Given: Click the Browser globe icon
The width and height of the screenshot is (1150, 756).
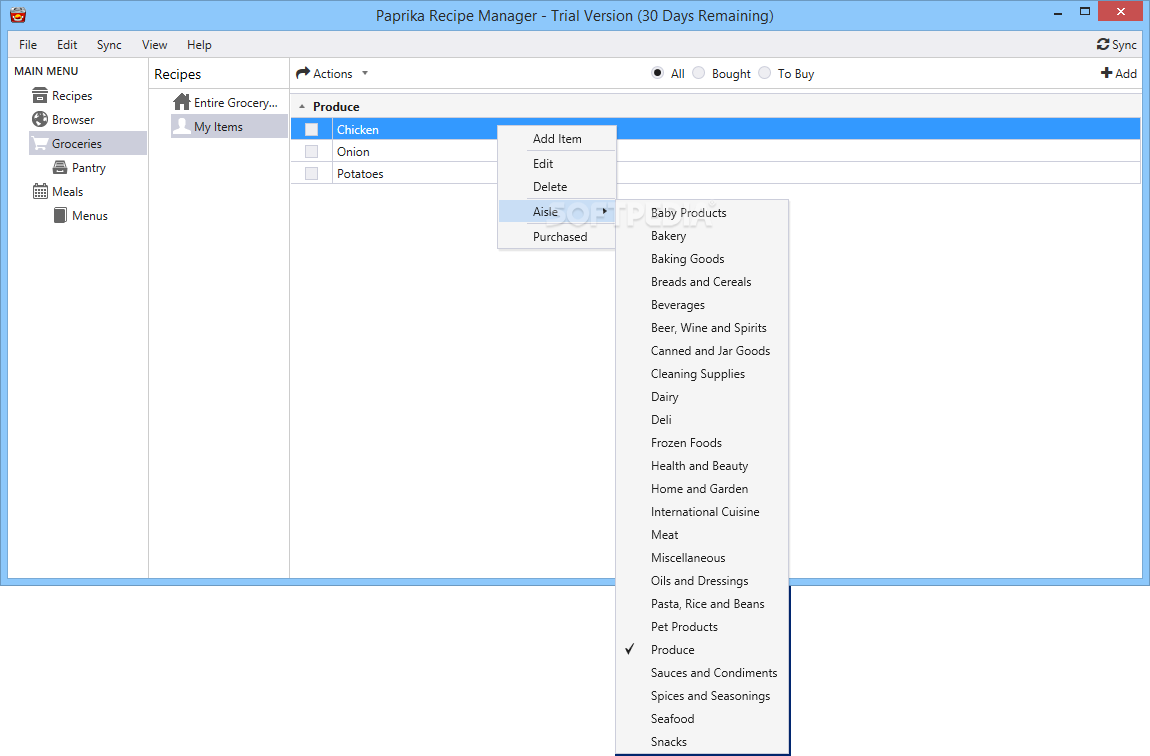Looking at the screenshot, I should tap(40, 120).
